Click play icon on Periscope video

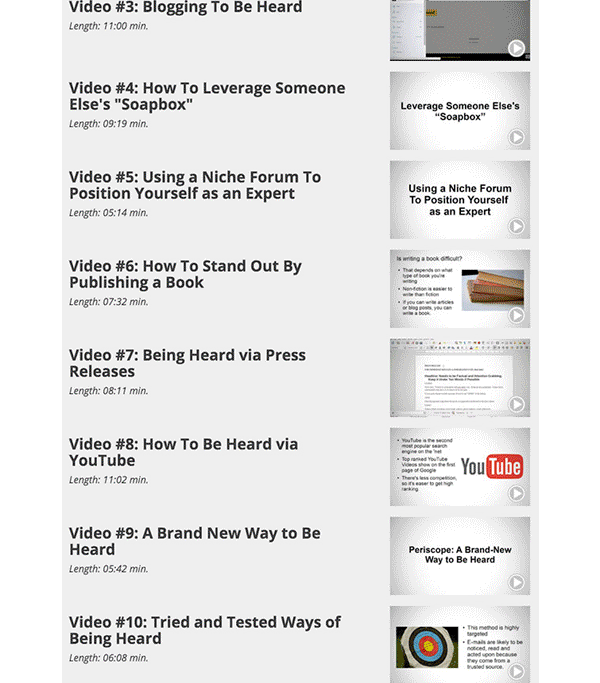point(516,582)
